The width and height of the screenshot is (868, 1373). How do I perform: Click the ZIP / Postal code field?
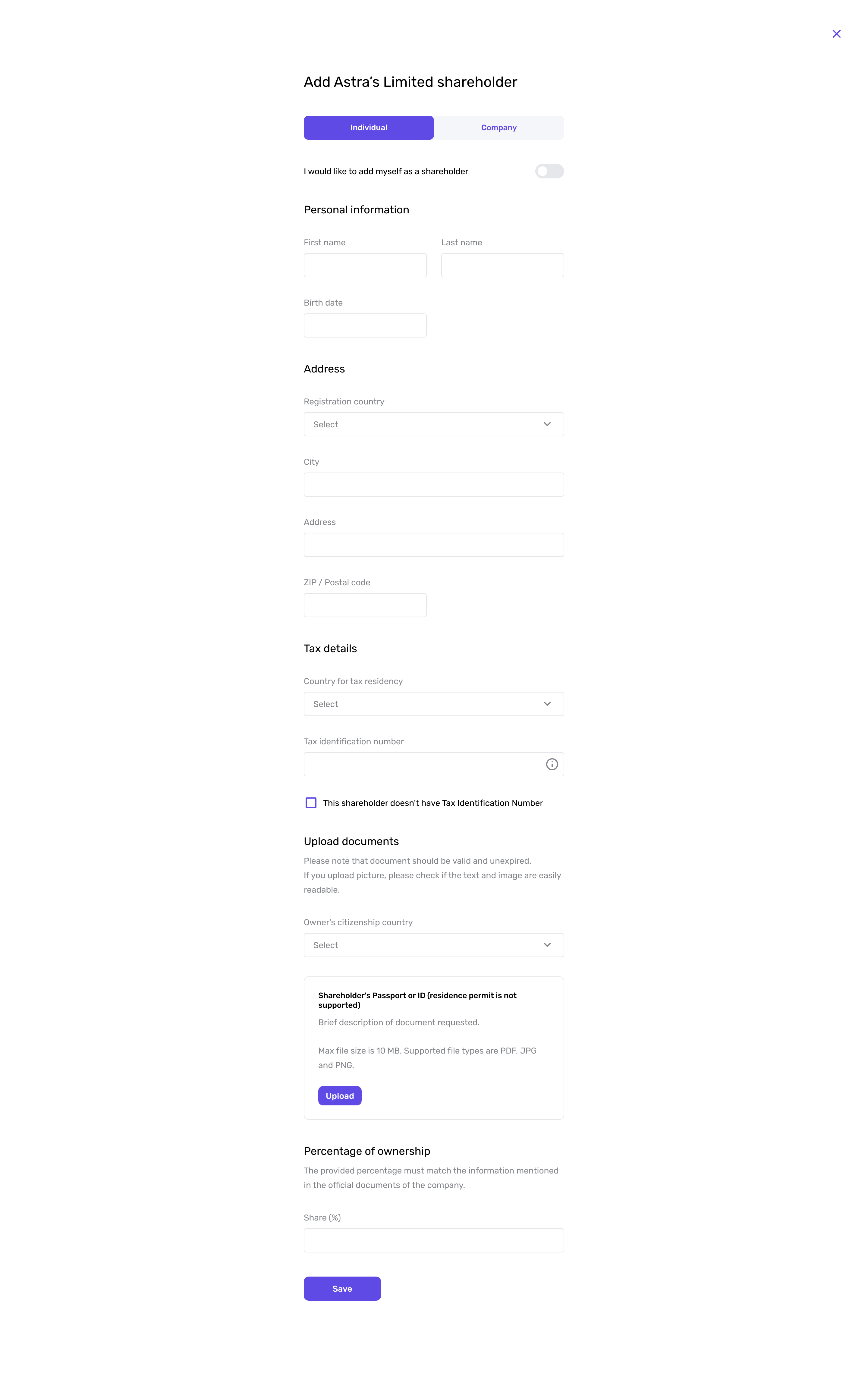[365, 605]
